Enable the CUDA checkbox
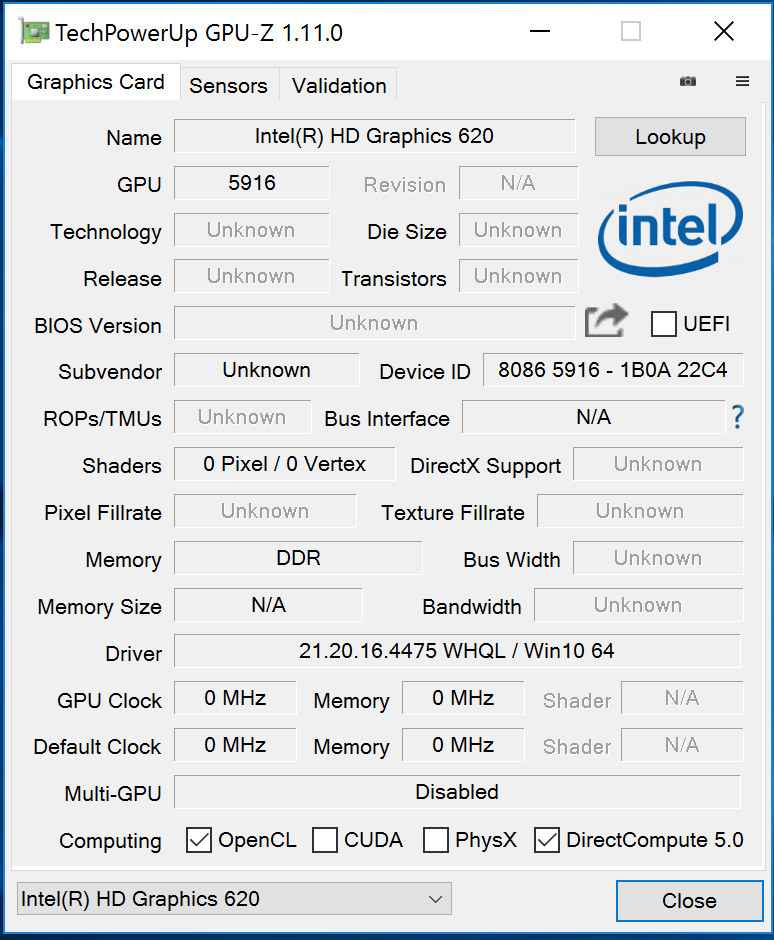 (325, 840)
